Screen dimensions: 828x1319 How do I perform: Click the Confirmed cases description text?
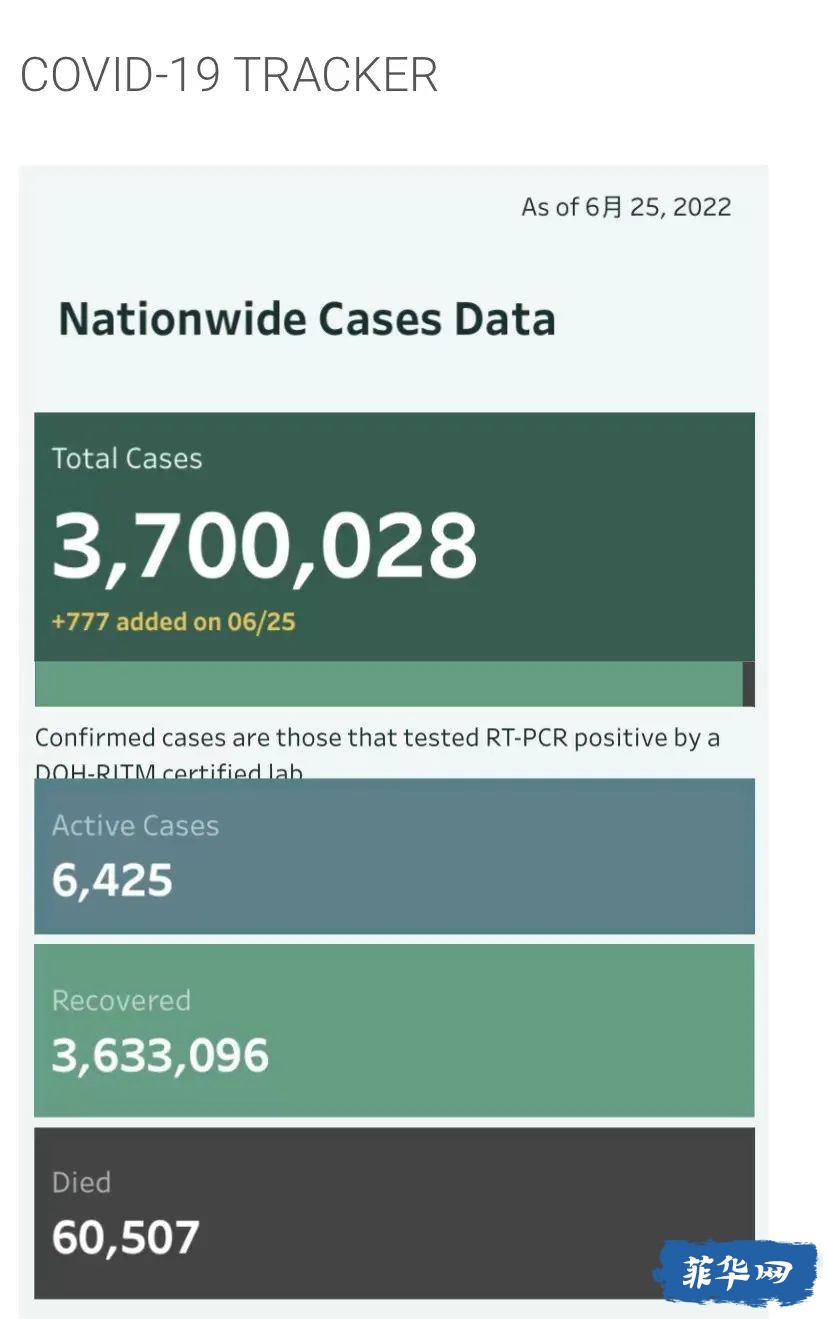[x=378, y=751]
